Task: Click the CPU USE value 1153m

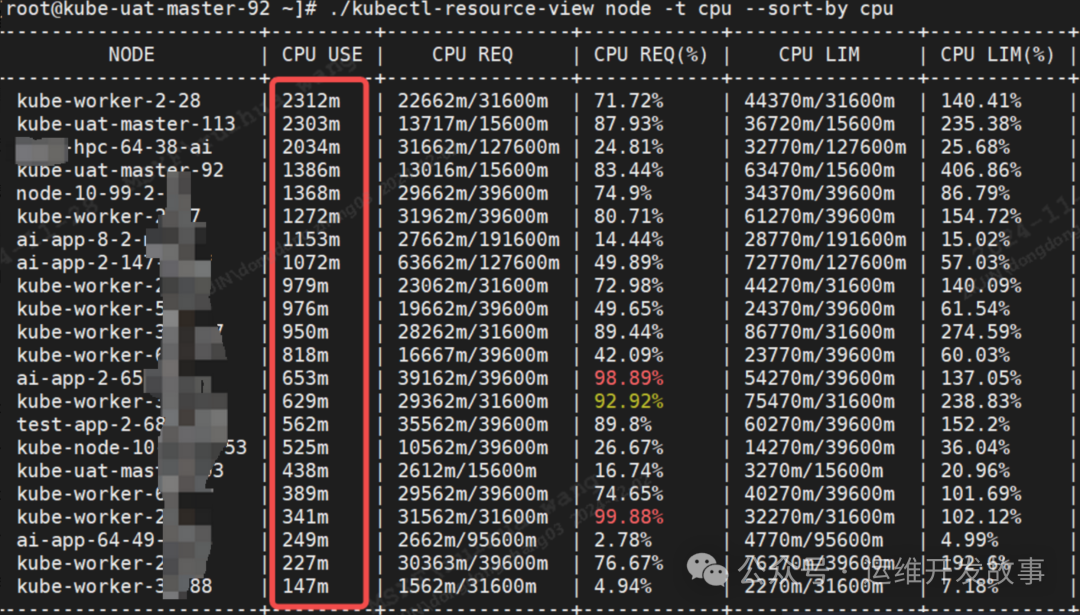Action: coord(311,240)
